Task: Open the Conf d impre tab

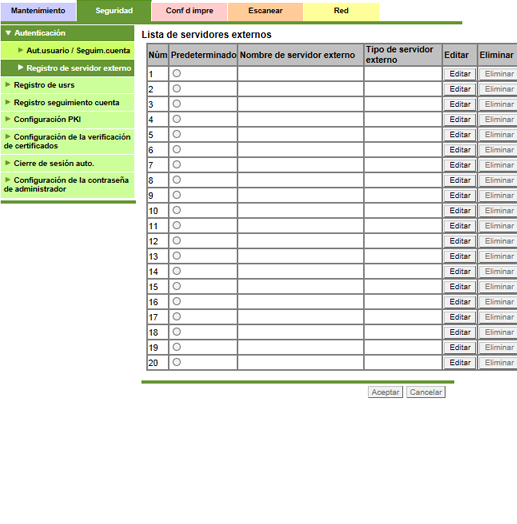Action: point(189,11)
